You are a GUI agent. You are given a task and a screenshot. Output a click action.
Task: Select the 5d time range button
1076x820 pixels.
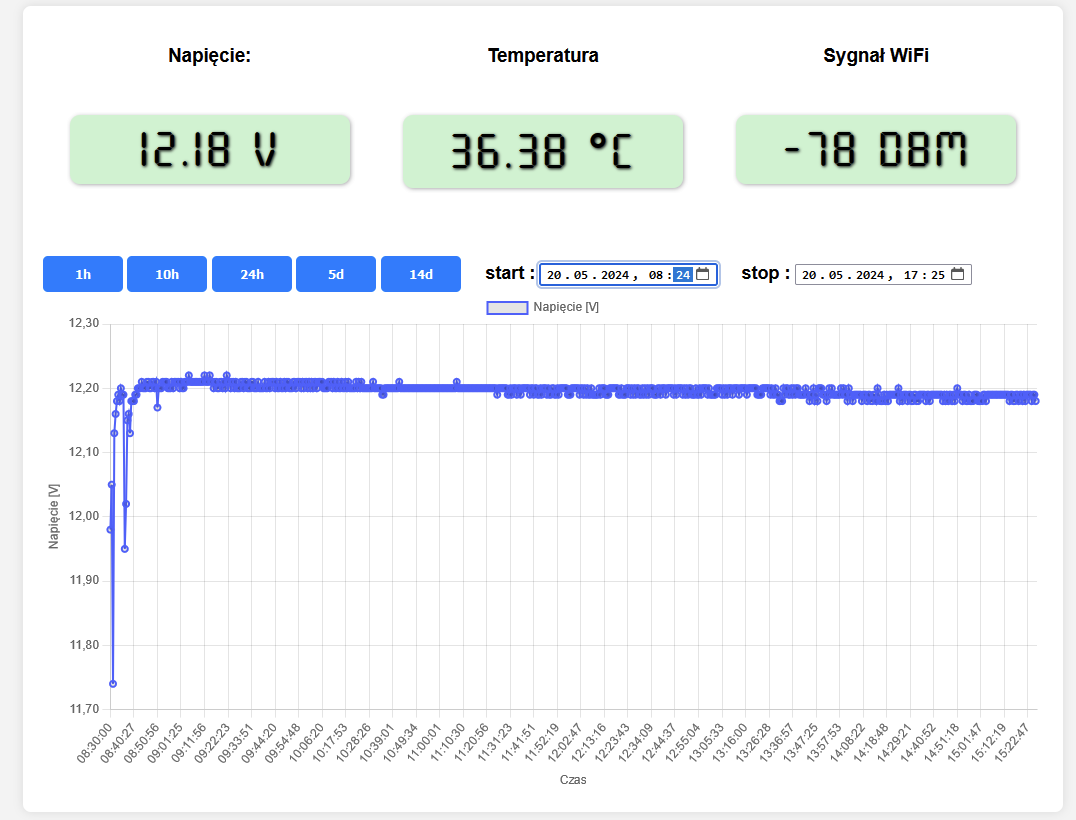coord(336,273)
